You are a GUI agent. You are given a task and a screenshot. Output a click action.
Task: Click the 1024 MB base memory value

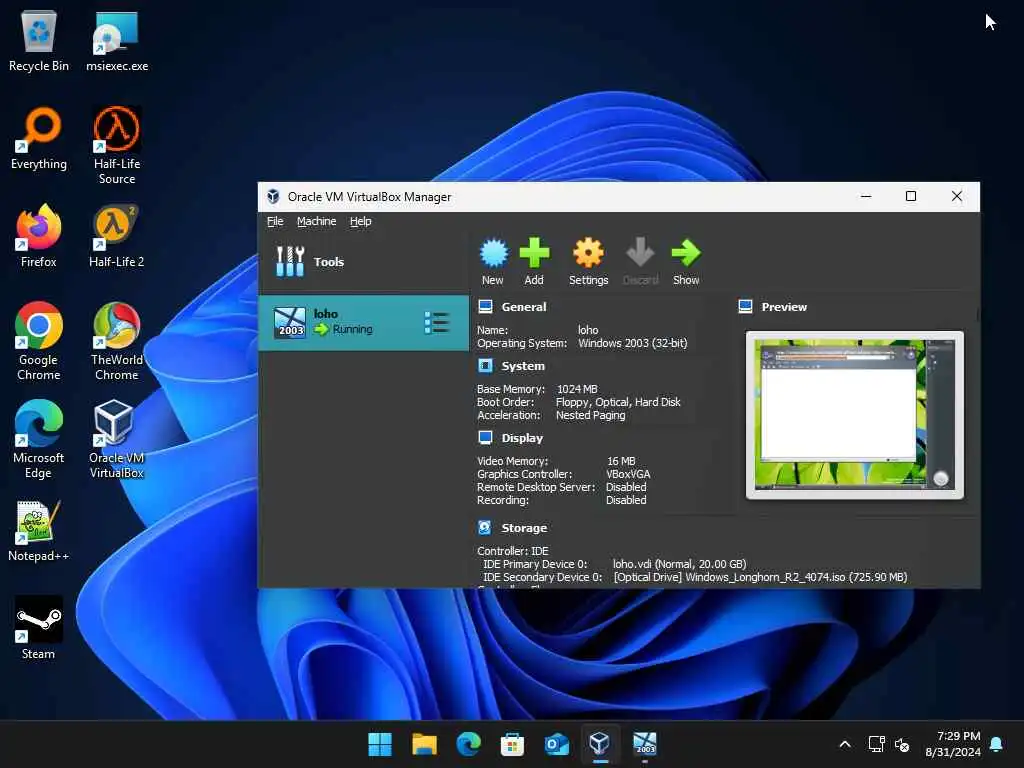point(577,389)
